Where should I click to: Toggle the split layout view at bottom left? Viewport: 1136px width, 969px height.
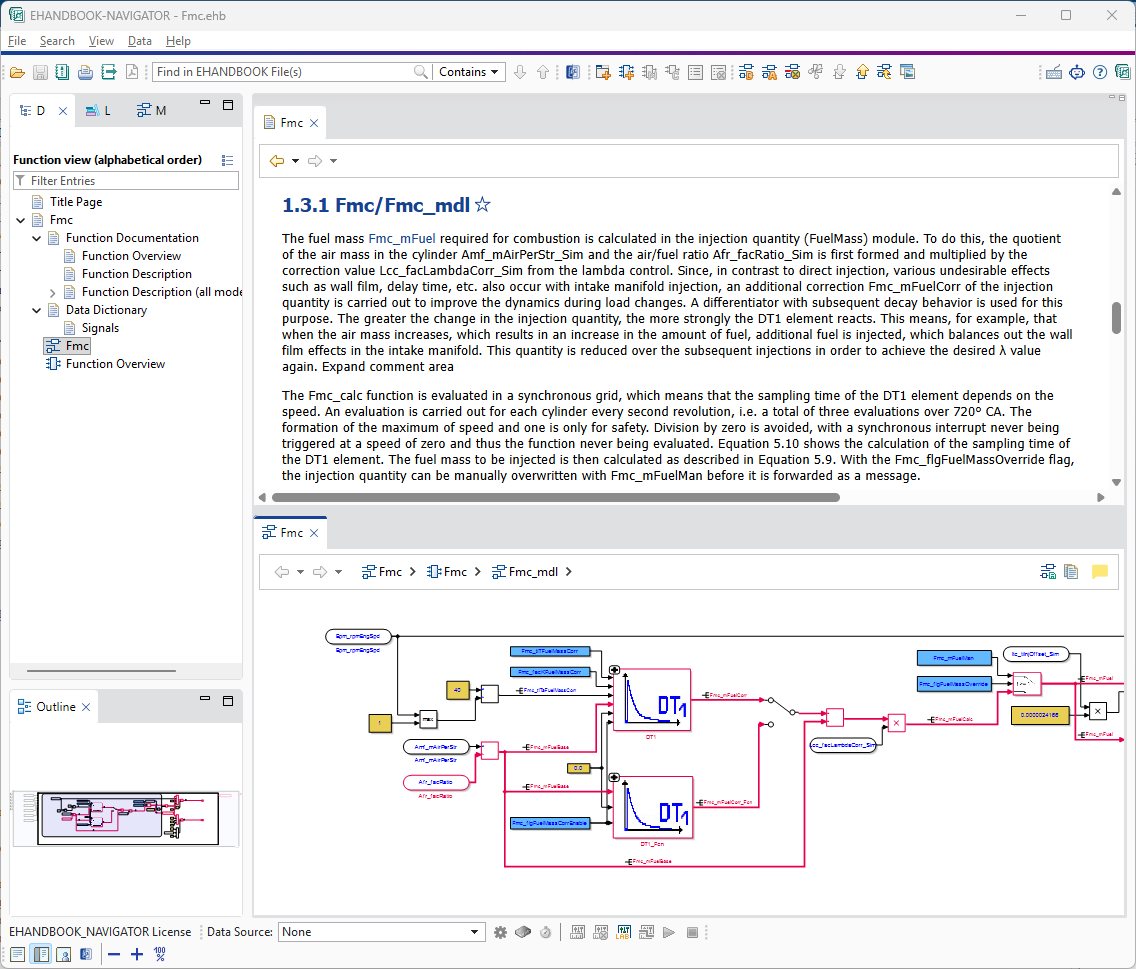pyautogui.click(x=41, y=955)
